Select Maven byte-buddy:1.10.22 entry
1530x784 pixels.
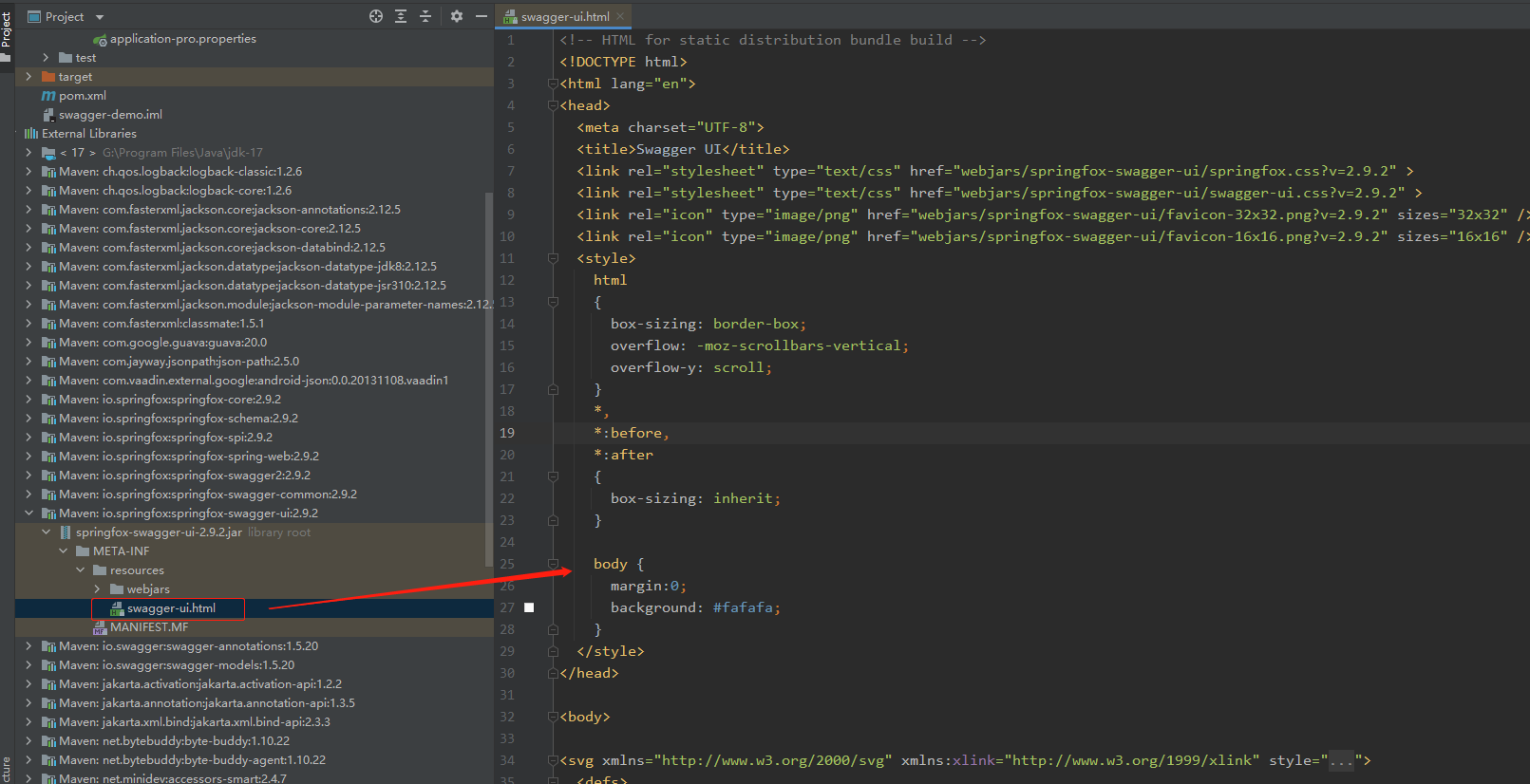(x=174, y=741)
